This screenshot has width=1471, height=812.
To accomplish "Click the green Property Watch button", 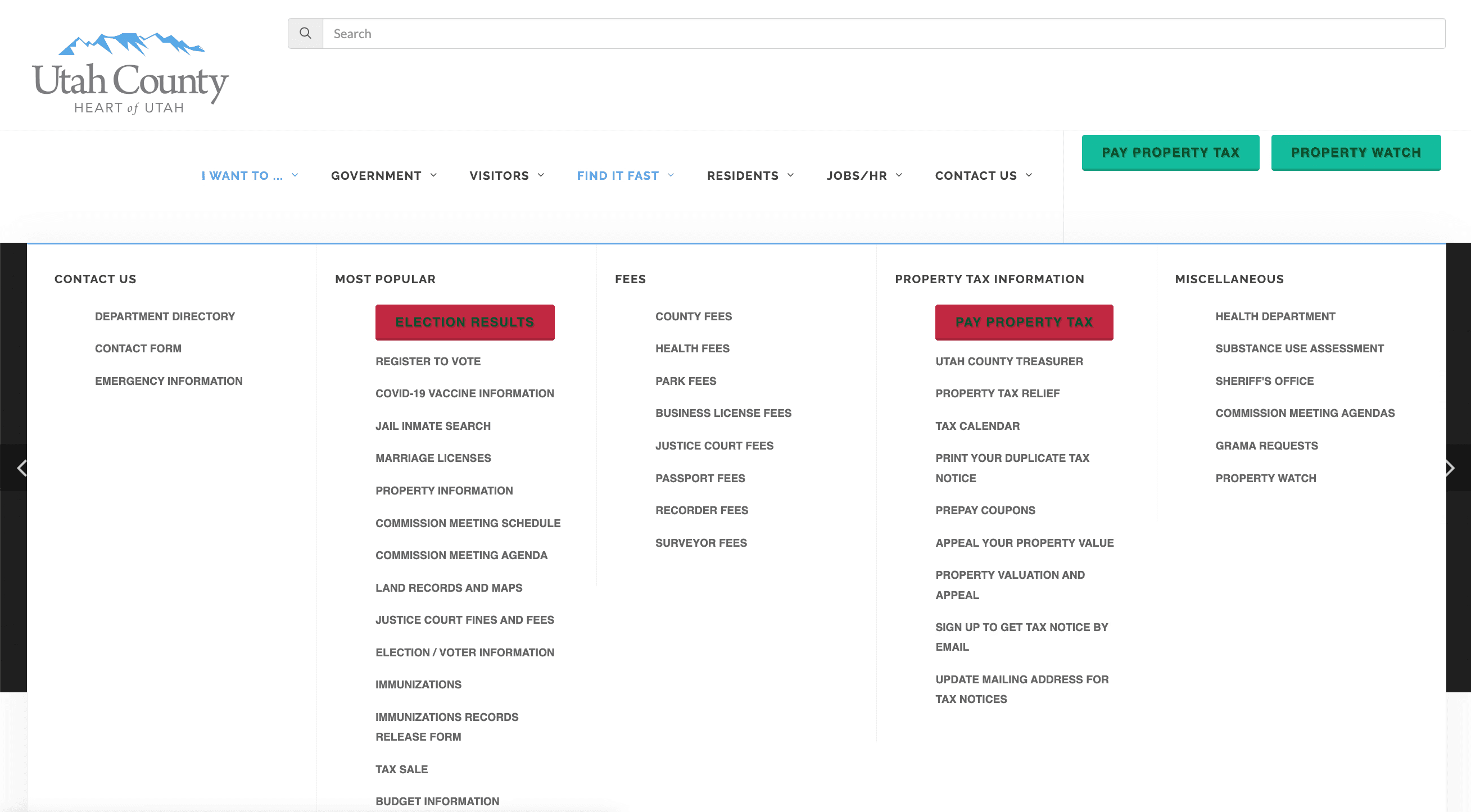I will pos(1356,152).
